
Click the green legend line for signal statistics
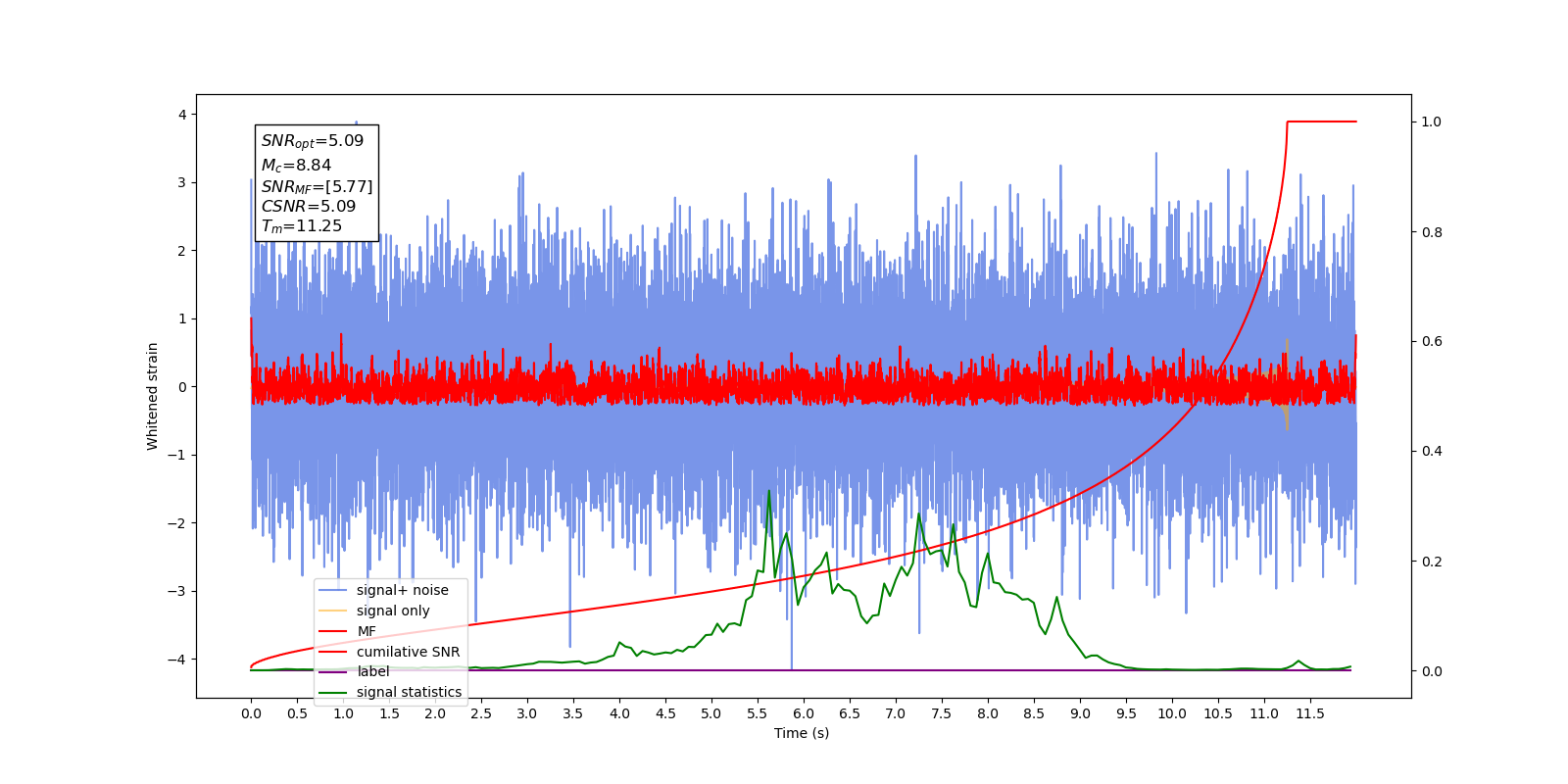pos(333,692)
